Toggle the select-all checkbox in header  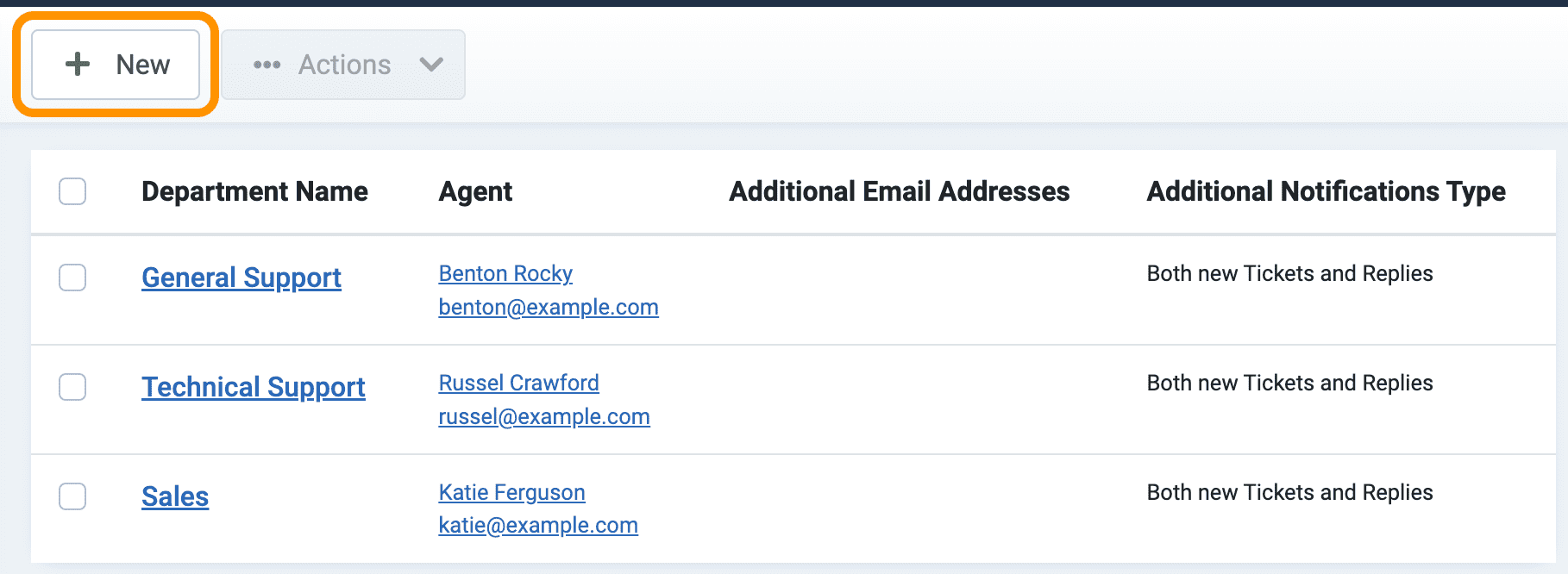pos(72,191)
